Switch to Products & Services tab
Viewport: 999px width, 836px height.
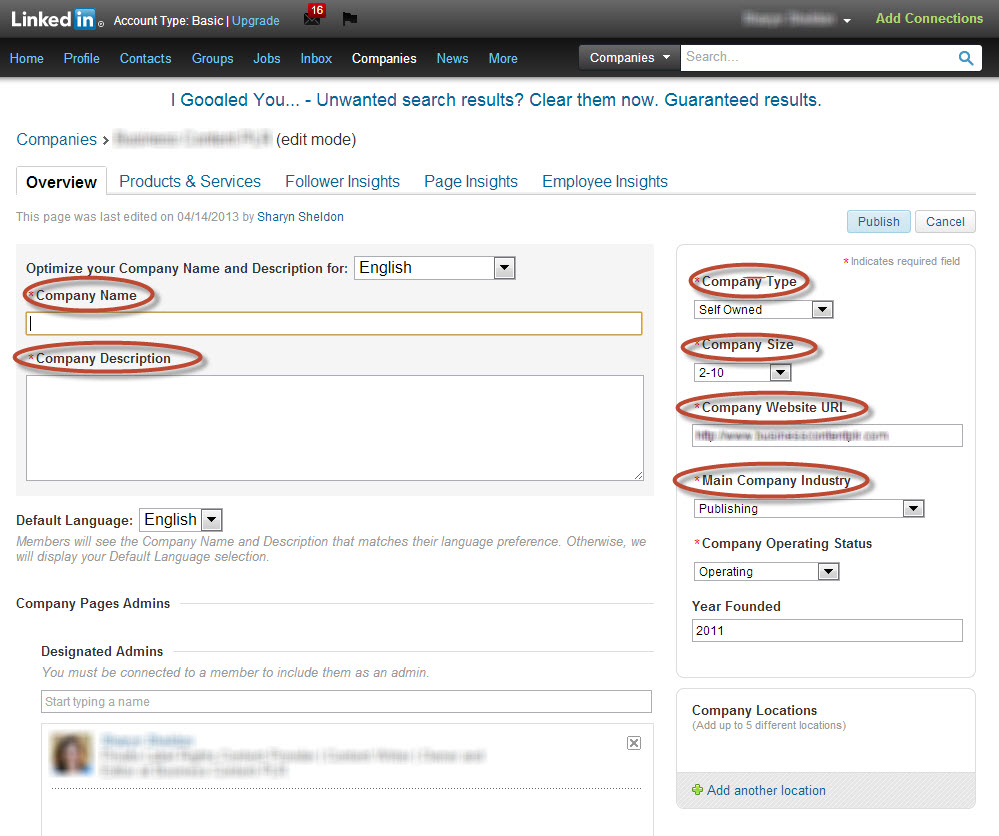pyautogui.click(x=190, y=181)
